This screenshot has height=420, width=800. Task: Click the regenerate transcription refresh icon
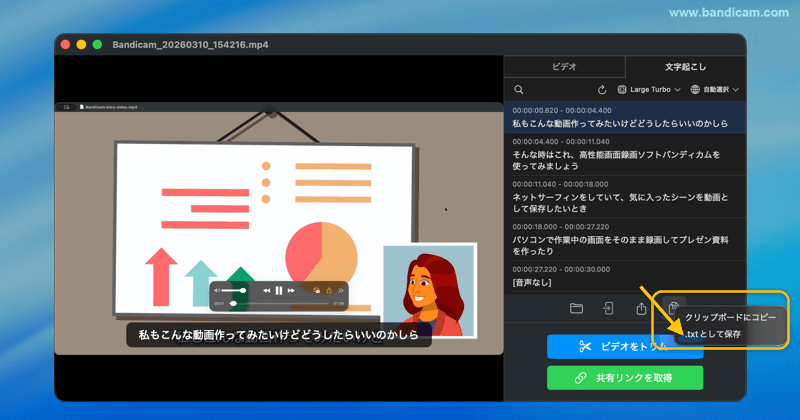tap(602, 90)
